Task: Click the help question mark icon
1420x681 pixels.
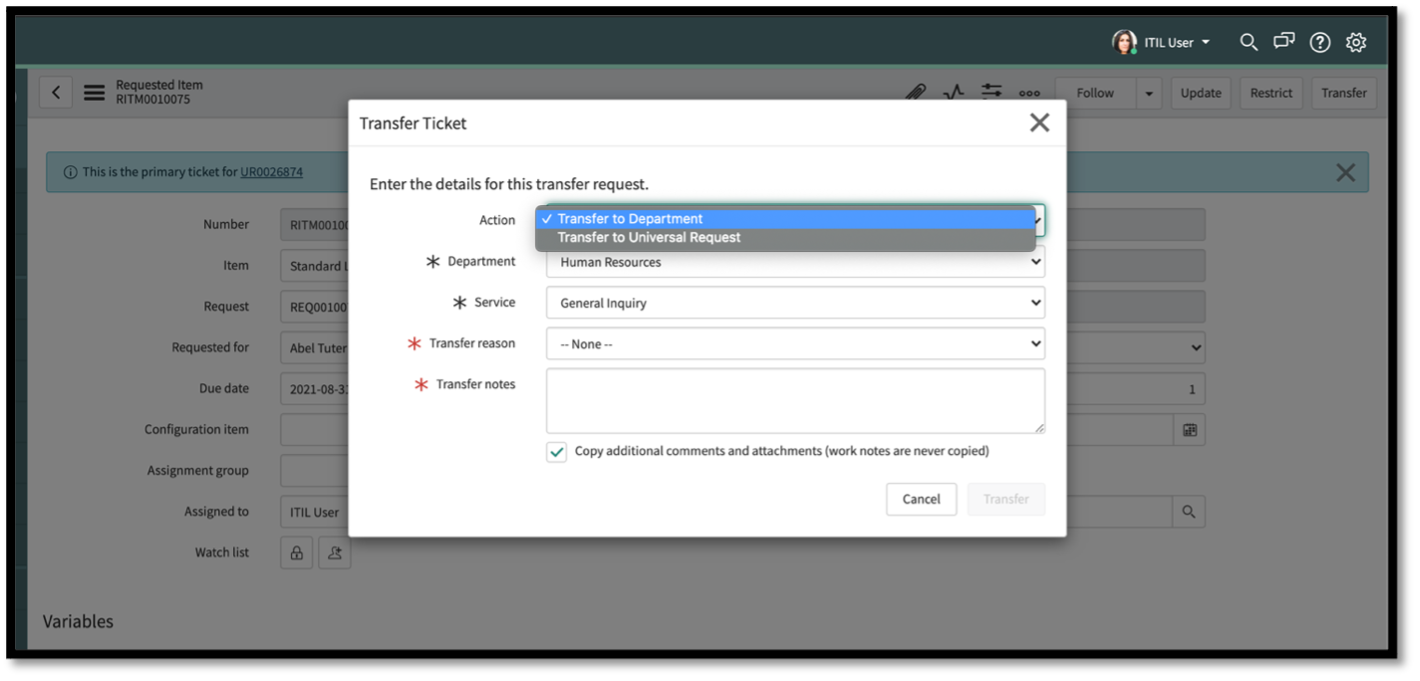Action: [x=1319, y=42]
